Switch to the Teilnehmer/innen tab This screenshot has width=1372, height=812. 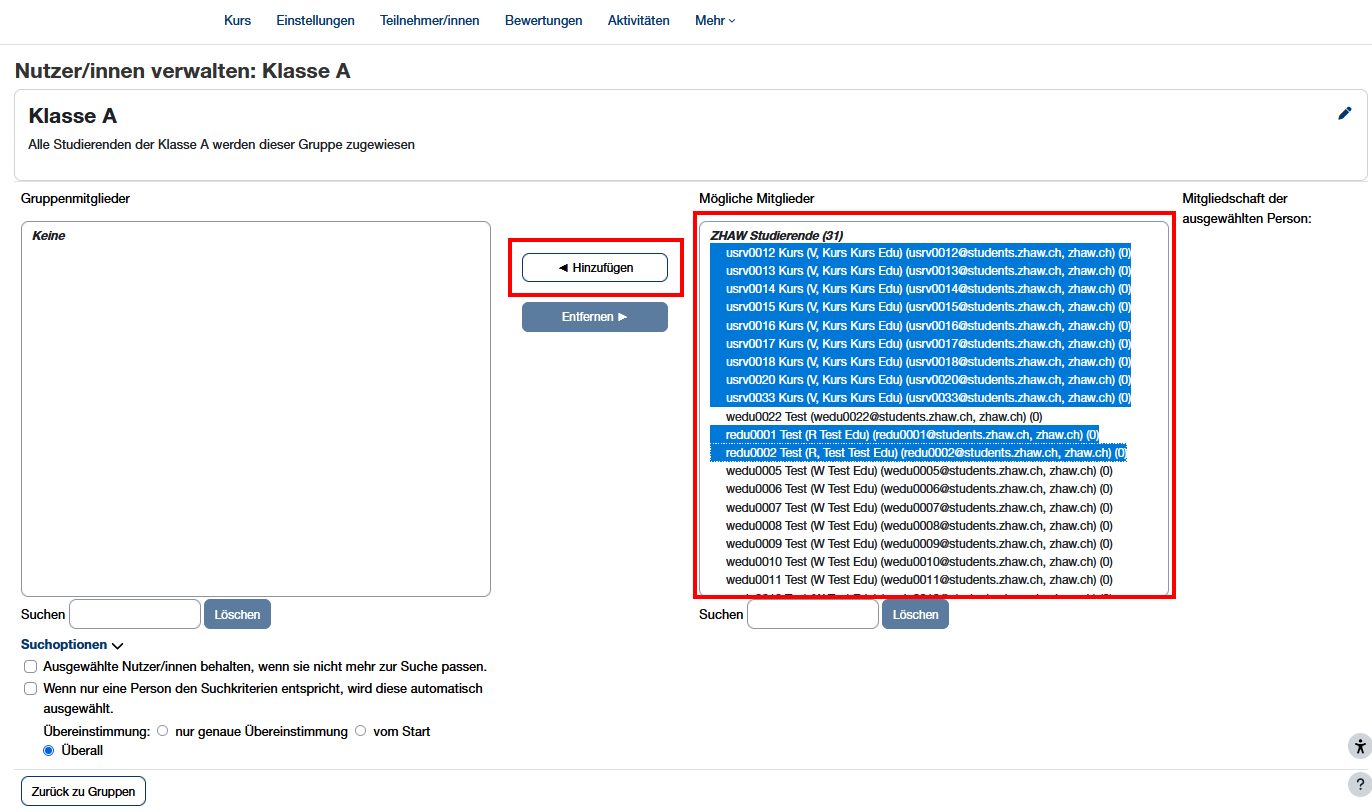[x=429, y=21]
